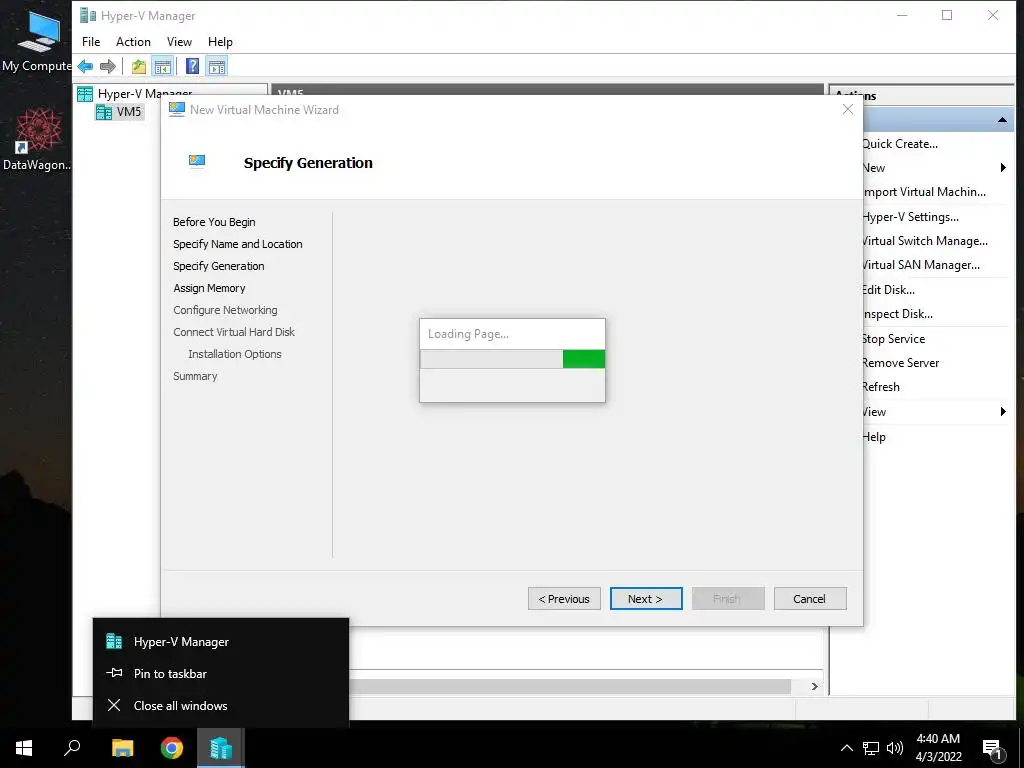
Task: Click Refresh in Actions pane
Action: pos(881,387)
